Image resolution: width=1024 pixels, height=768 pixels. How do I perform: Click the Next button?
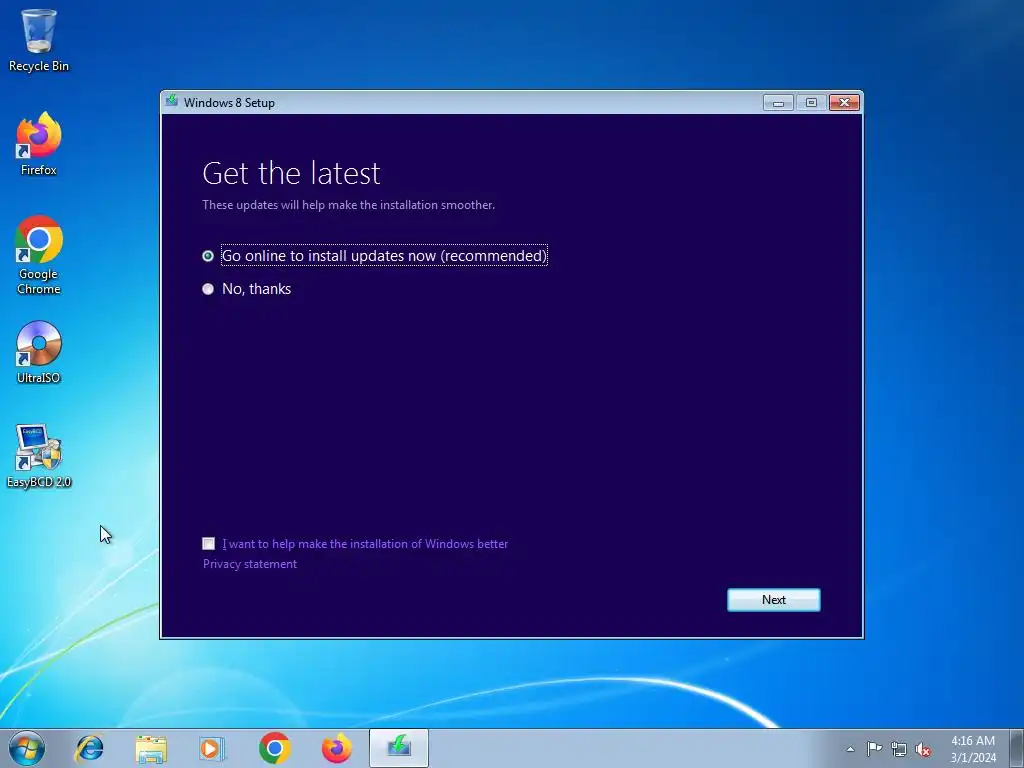[773, 600]
